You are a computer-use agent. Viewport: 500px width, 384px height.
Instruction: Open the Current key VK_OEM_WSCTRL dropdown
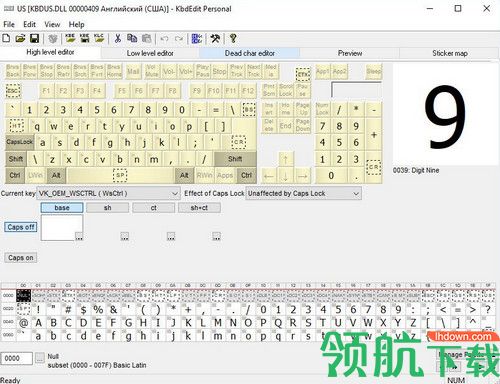(108, 193)
